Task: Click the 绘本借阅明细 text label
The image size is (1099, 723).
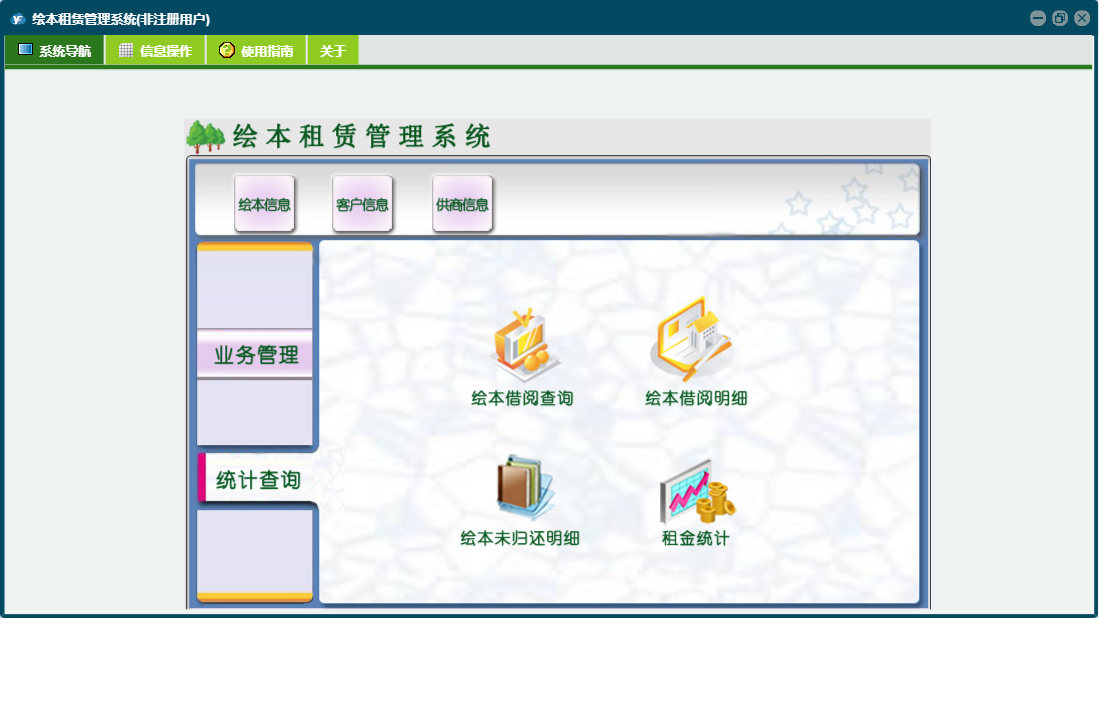Action: (696, 398)
